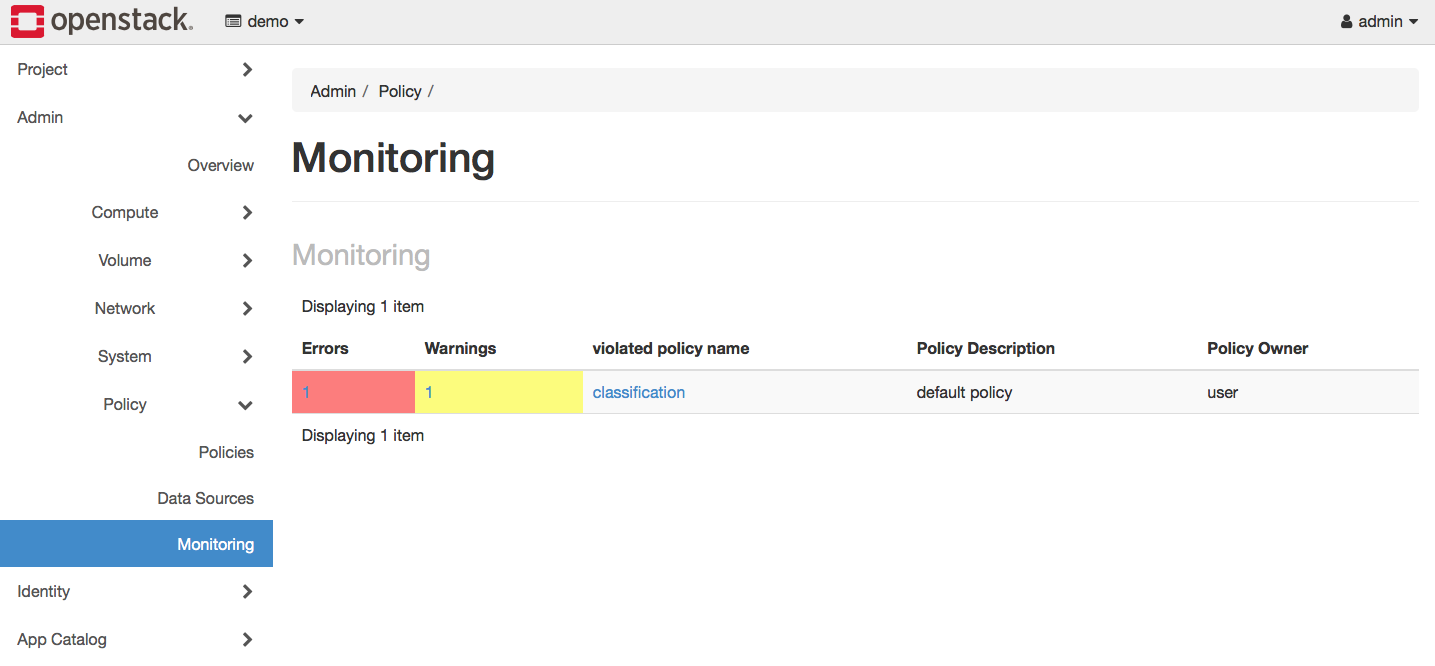Click the project list icon beside demo

(x=233, y=21)
